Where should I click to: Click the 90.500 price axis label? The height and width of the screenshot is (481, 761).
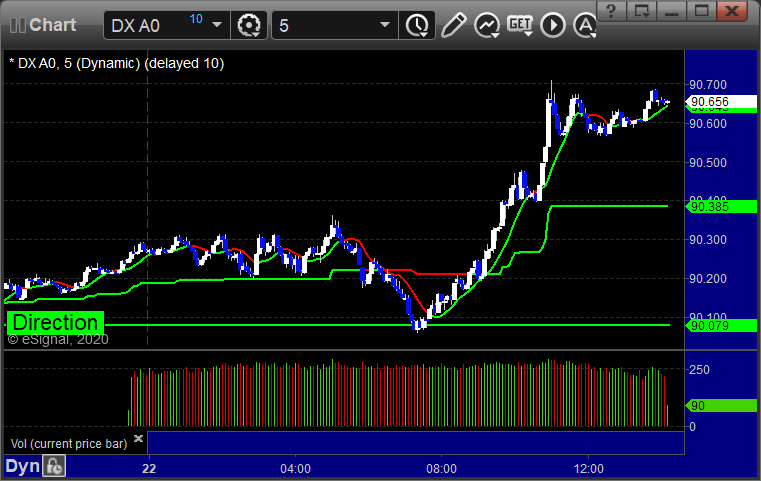point(708,163)
